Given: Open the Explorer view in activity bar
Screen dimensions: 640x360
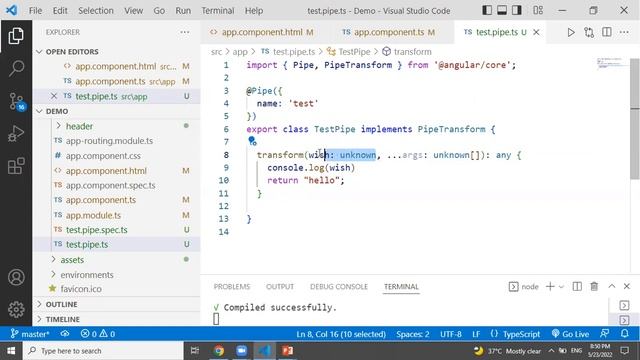Looking at the screenshot, I should point(16,36).
